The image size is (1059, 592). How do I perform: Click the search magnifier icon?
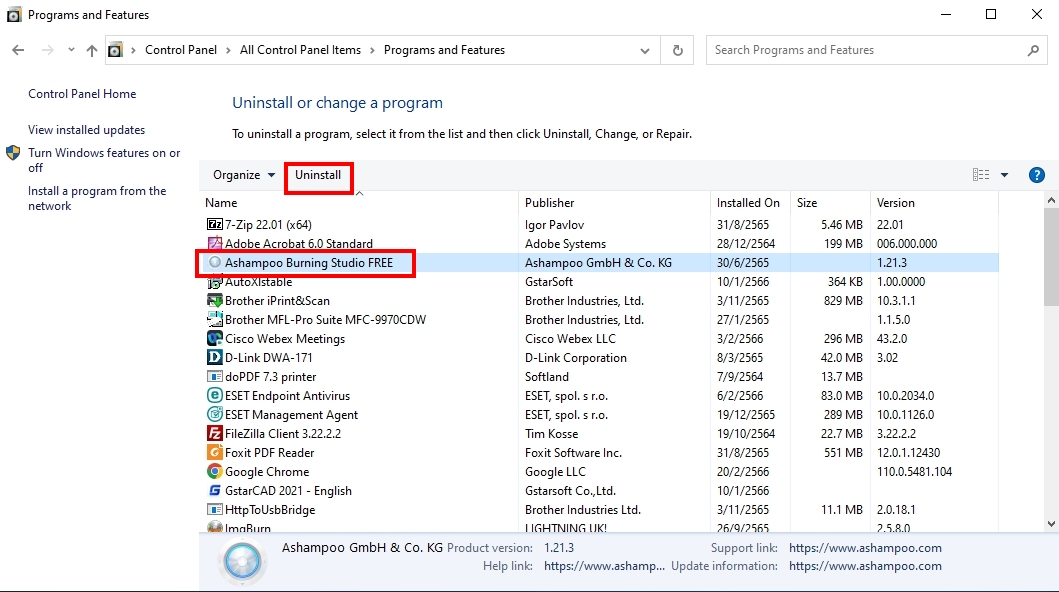click(x=1033, y=50)
